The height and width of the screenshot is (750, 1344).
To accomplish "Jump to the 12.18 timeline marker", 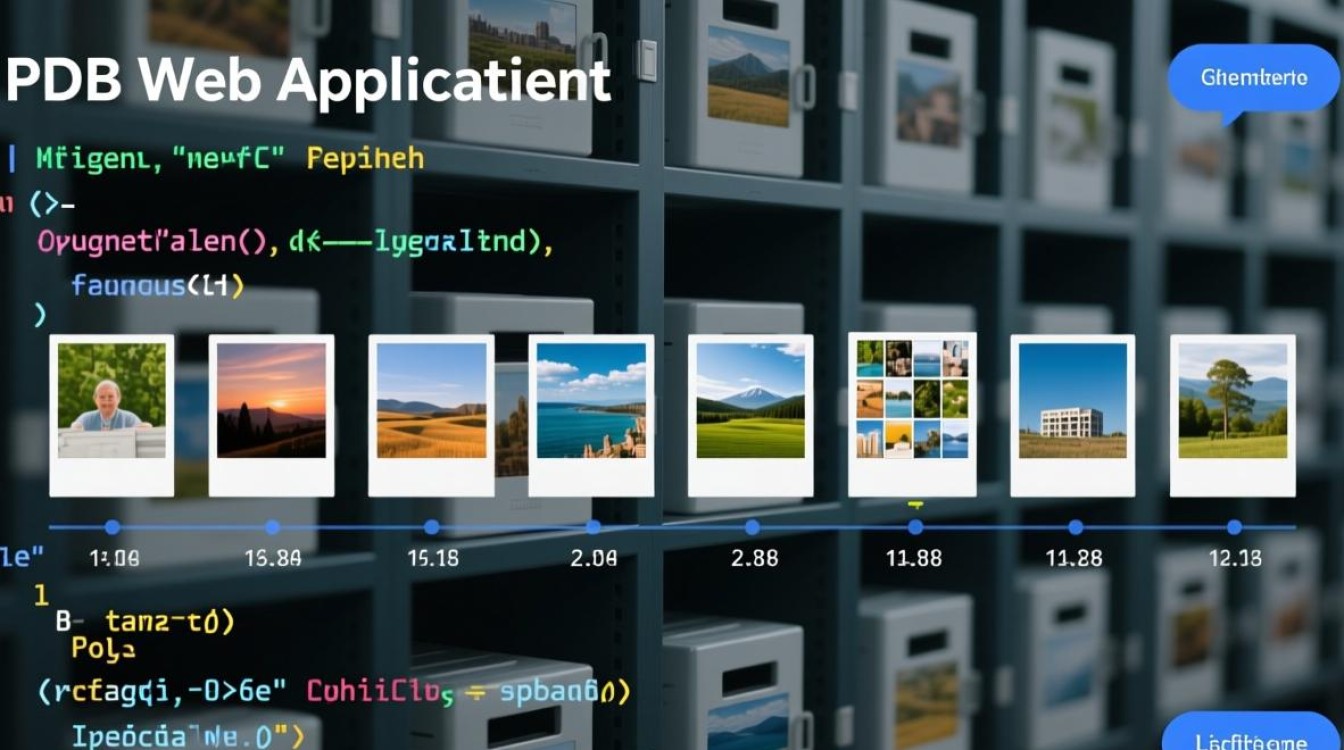I will [1234, 527].
